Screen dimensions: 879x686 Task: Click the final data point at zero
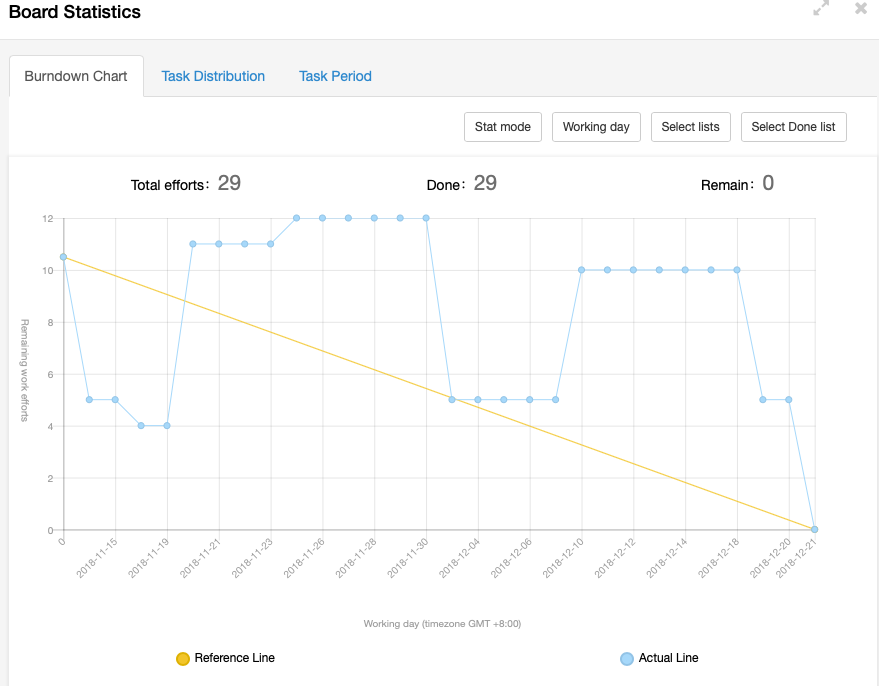(x=815, y=529)
